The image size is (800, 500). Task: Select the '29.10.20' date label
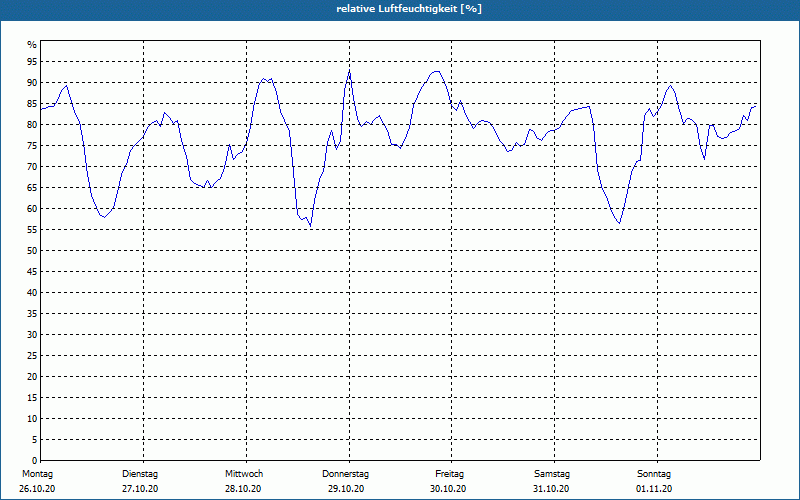point(346,489)
